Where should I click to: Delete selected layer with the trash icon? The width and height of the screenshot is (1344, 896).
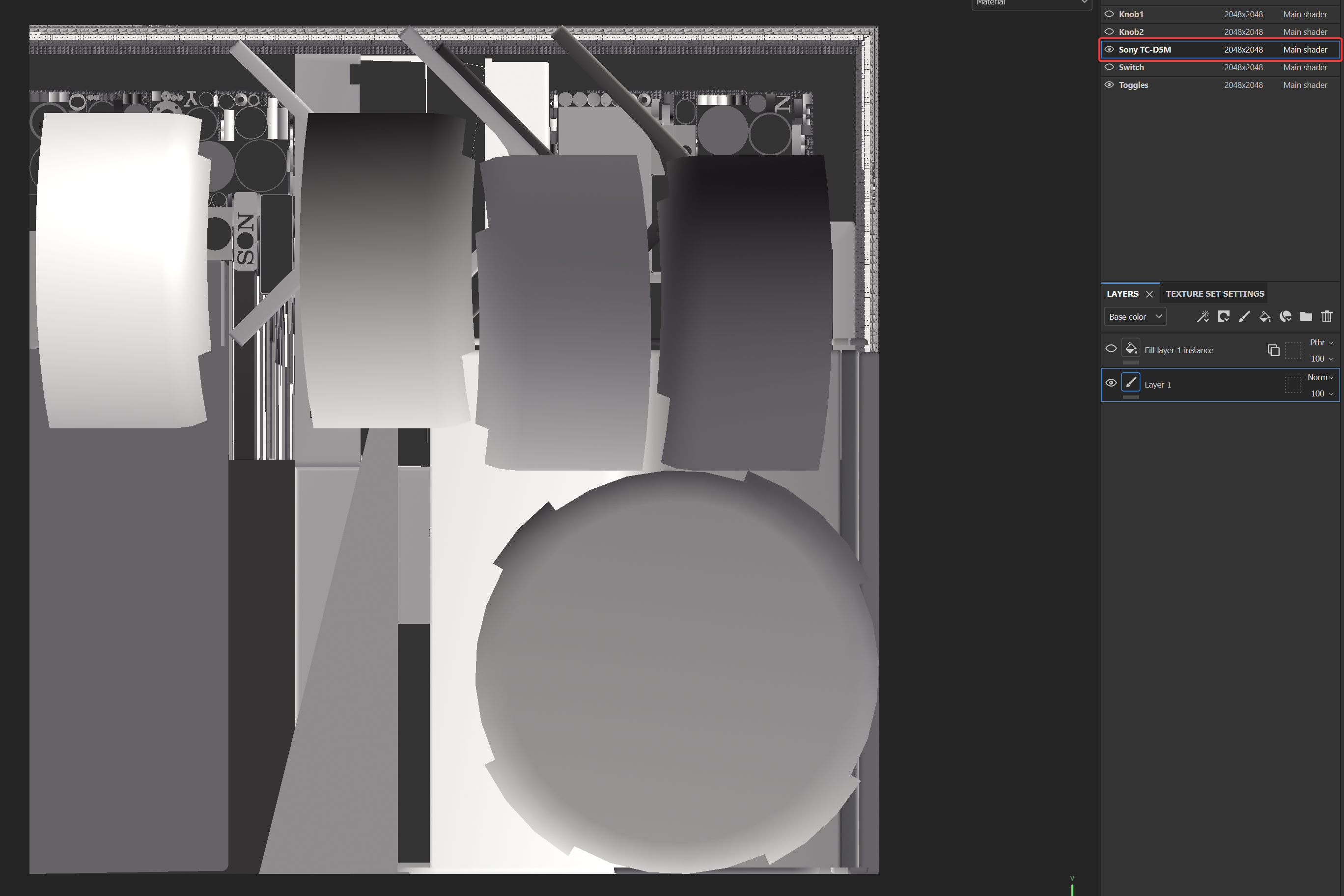tap(1327, 316)
